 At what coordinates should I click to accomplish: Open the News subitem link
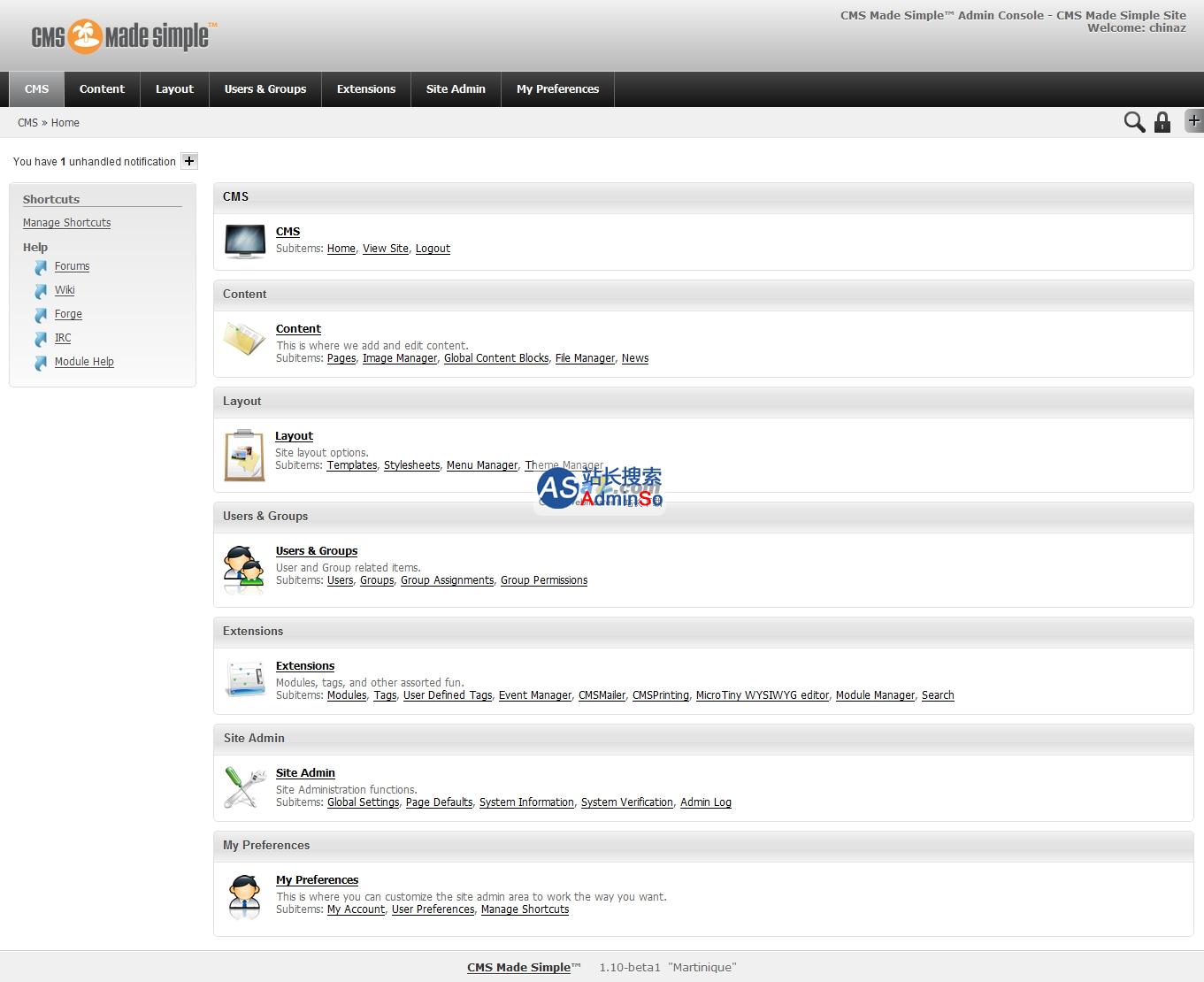(635, 358)
